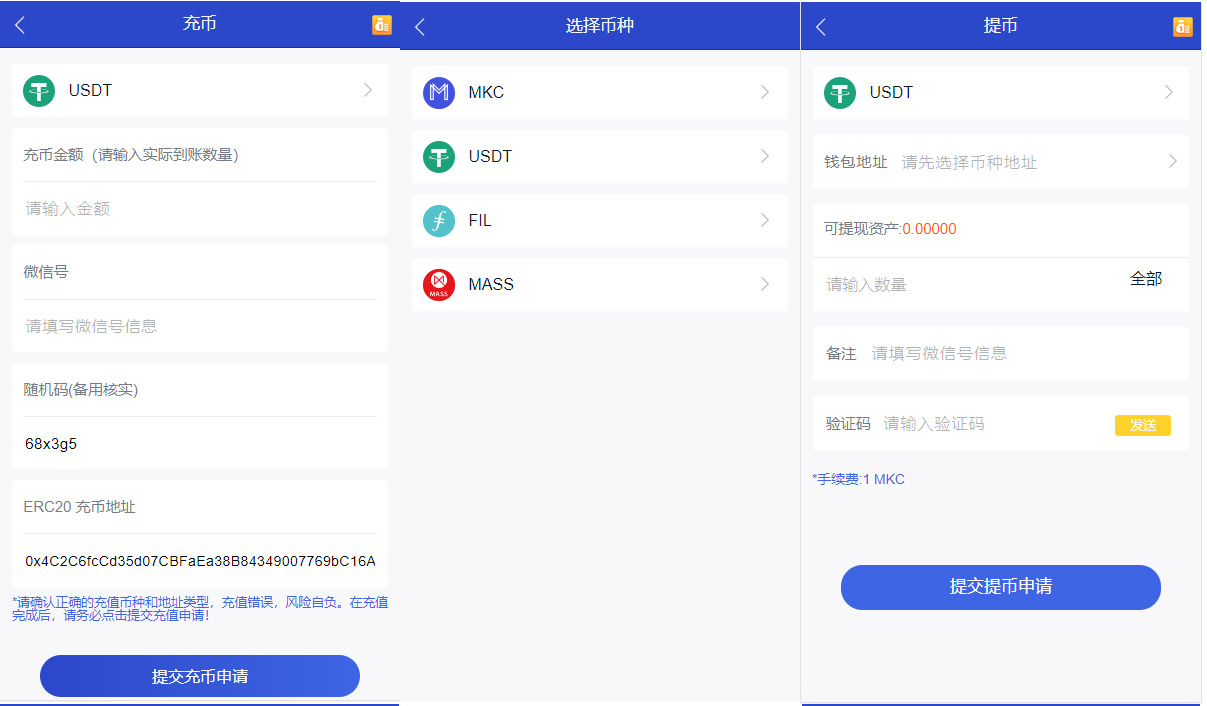This screenshot has width=1207, height=706.
Task: Click yellow 发送 verification code button
Action: (1142, 425)
